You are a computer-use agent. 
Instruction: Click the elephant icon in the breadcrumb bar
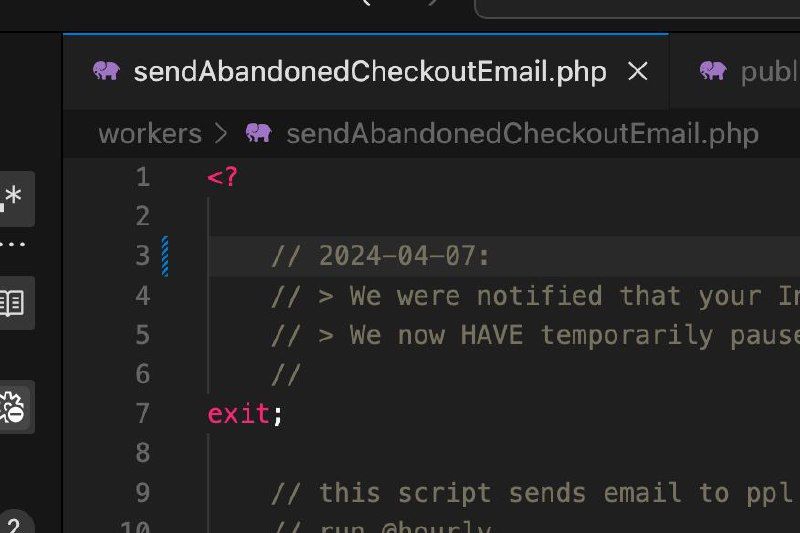259,133
